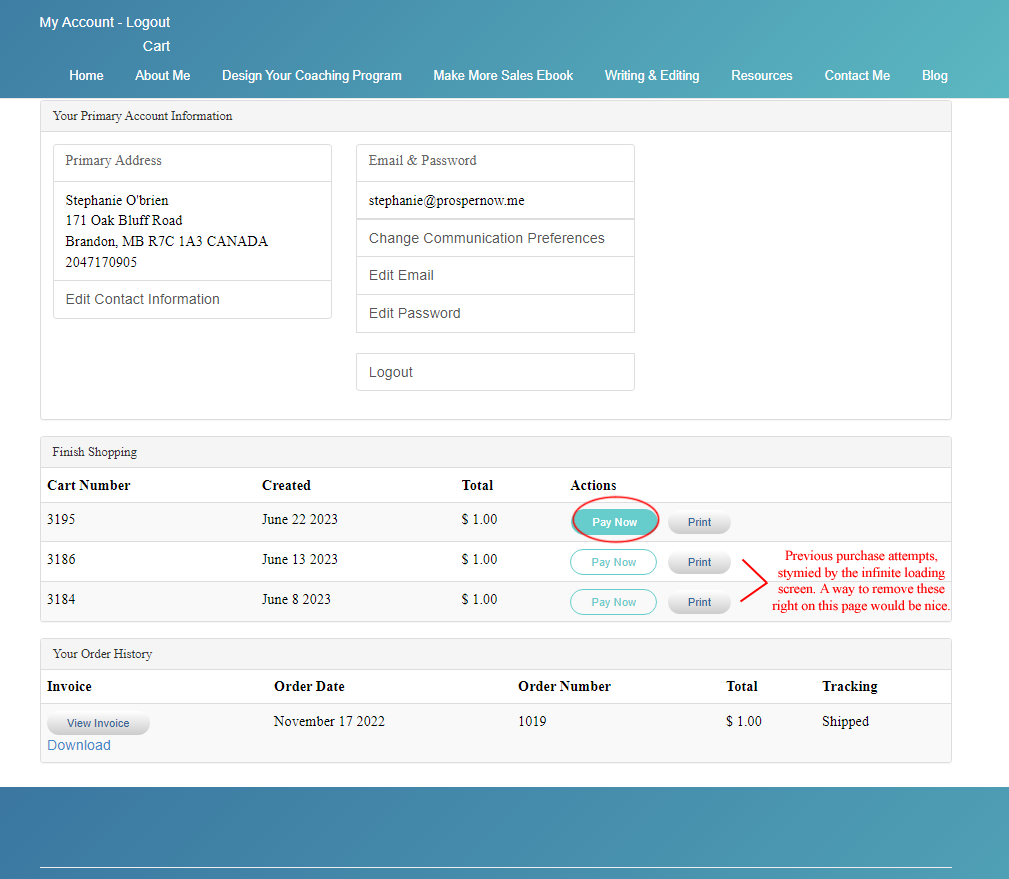Open the Blog page
The image size is (1009, 879).
[934, 75]
